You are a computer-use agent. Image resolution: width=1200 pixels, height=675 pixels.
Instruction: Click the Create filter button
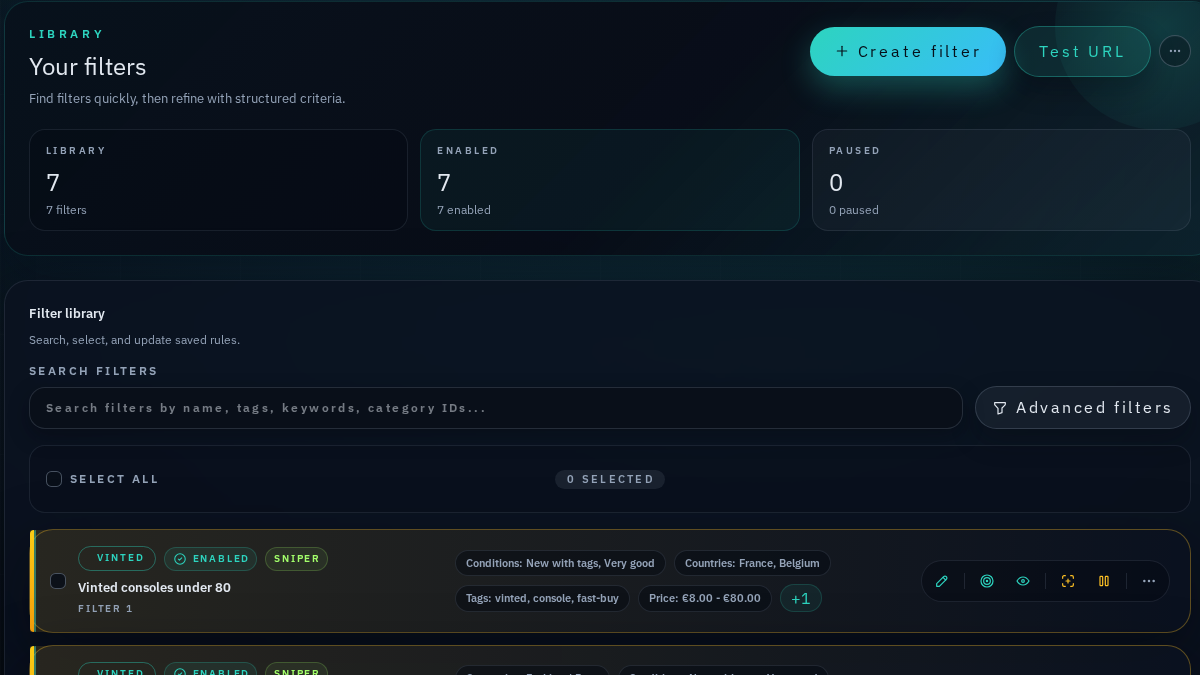point(908,51)
